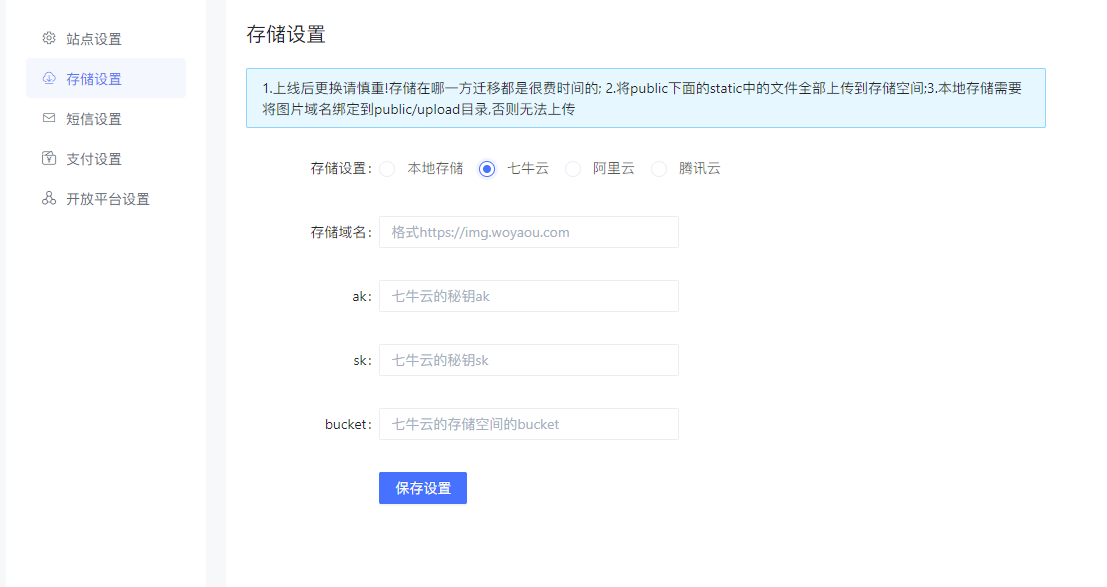Click the cloud icon beside 存储设置
This screenshot has height=587, width=1107.
pos(49,78)
